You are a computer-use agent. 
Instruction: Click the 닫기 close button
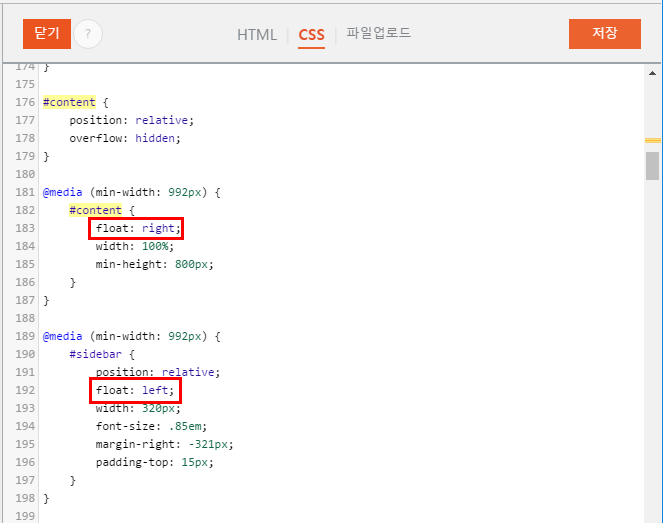click(47, 34)
